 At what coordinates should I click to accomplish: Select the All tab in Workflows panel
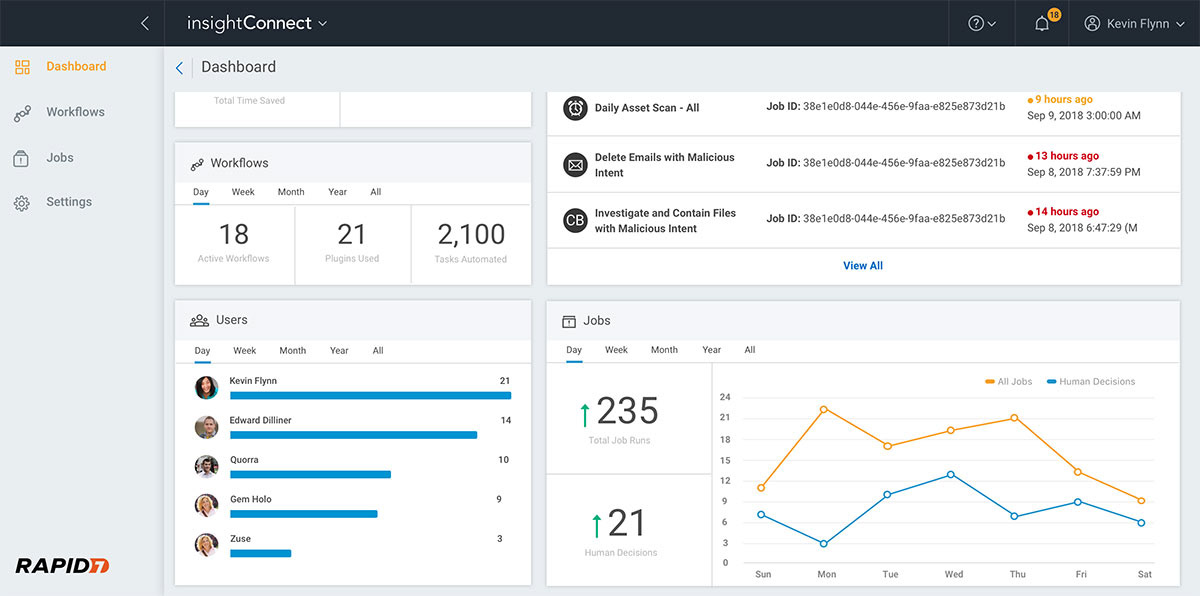coord(376,192)
